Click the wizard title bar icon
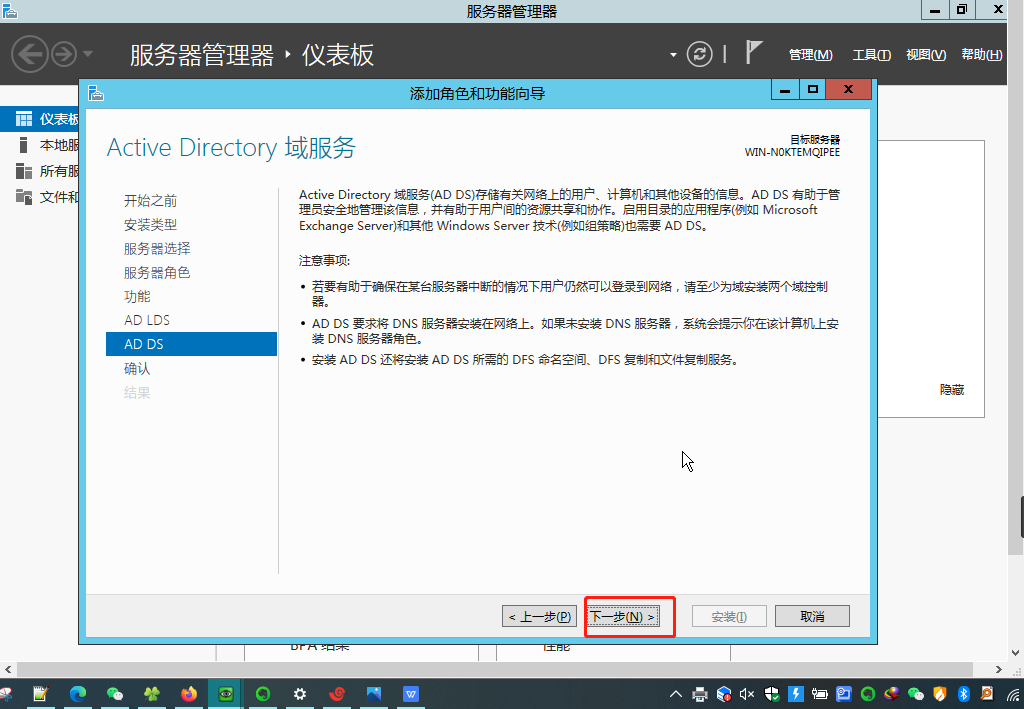Viewport: 1024px width, 709px height. tap(96, 93)
